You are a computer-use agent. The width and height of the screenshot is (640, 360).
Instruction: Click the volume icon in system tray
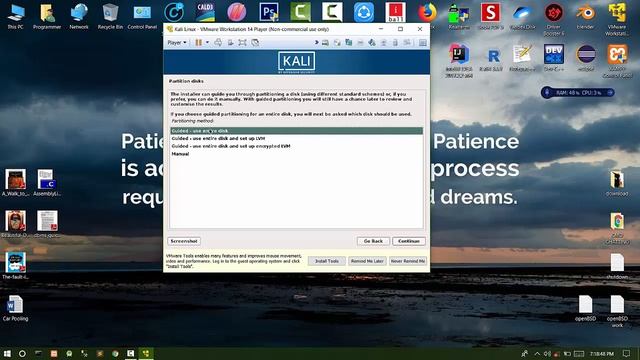click(x=547, y=353)
